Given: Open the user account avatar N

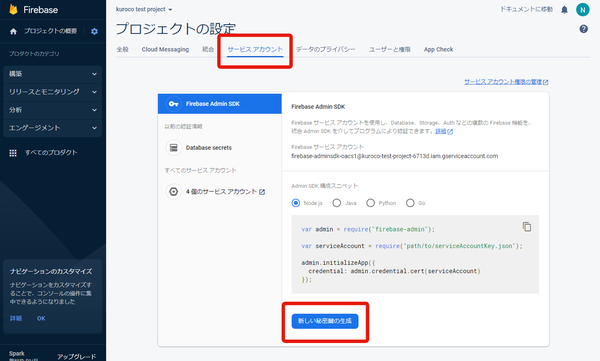Looking at the screenshot, I should (x=582, y=10).
